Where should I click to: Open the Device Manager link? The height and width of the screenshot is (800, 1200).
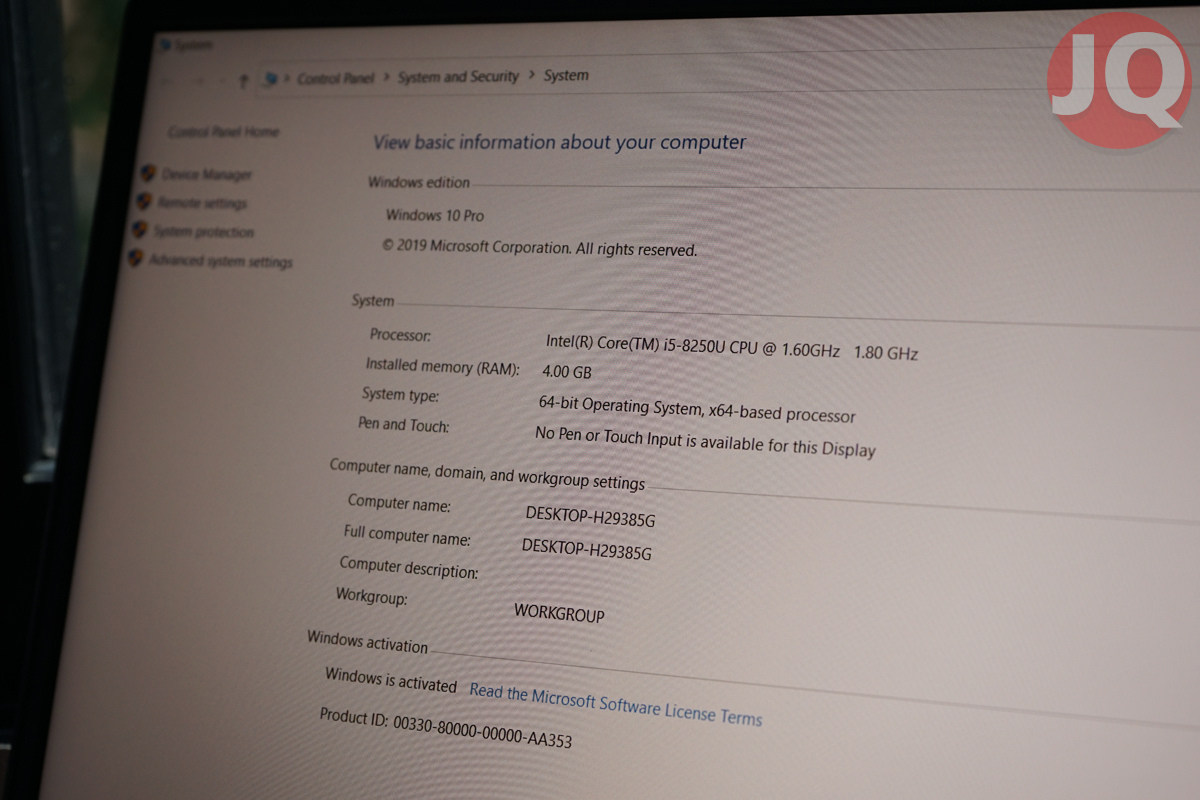[x=207, y=175]
